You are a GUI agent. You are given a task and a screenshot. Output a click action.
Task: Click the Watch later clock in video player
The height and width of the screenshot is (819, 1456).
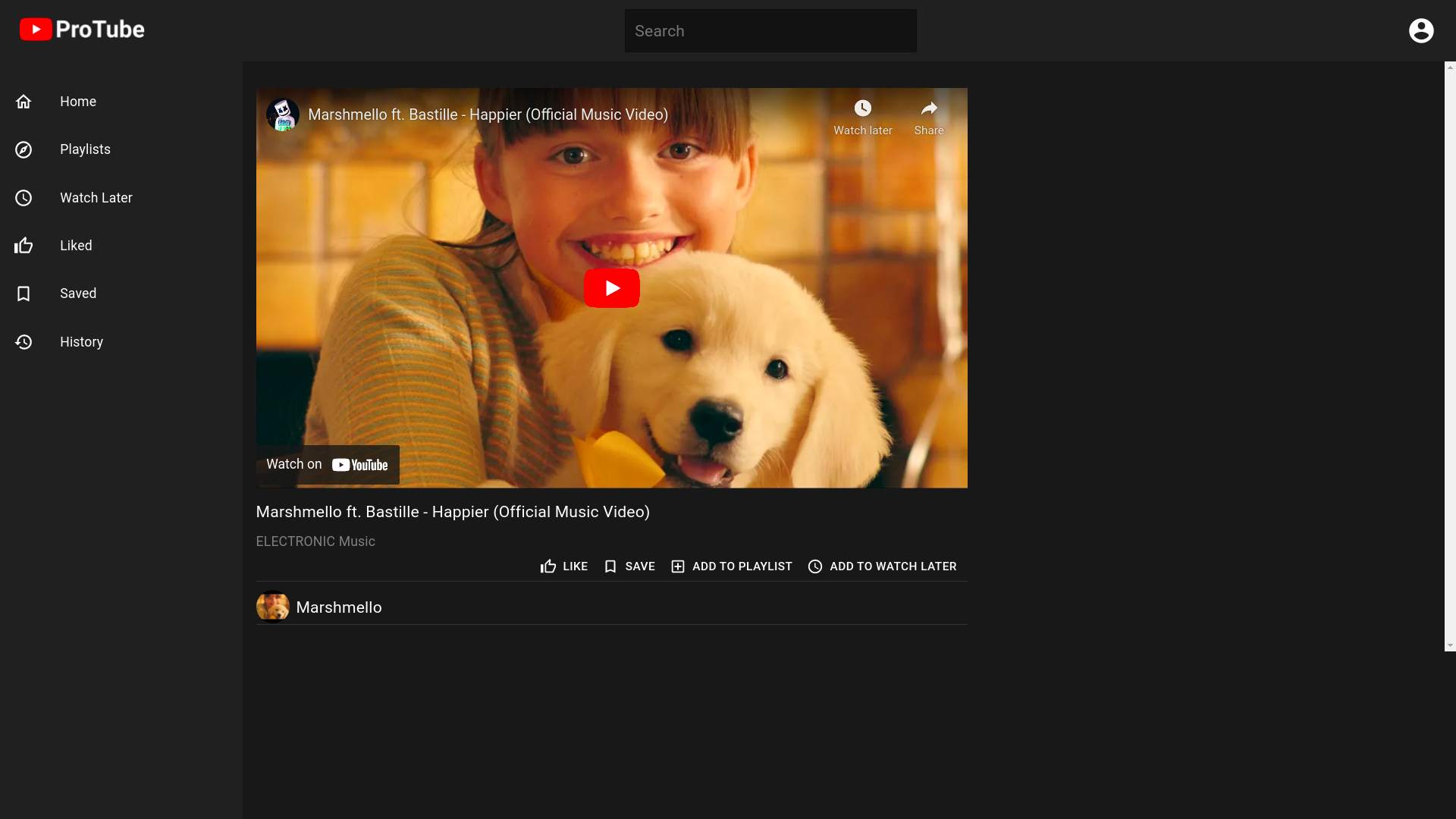click(863, 108)
